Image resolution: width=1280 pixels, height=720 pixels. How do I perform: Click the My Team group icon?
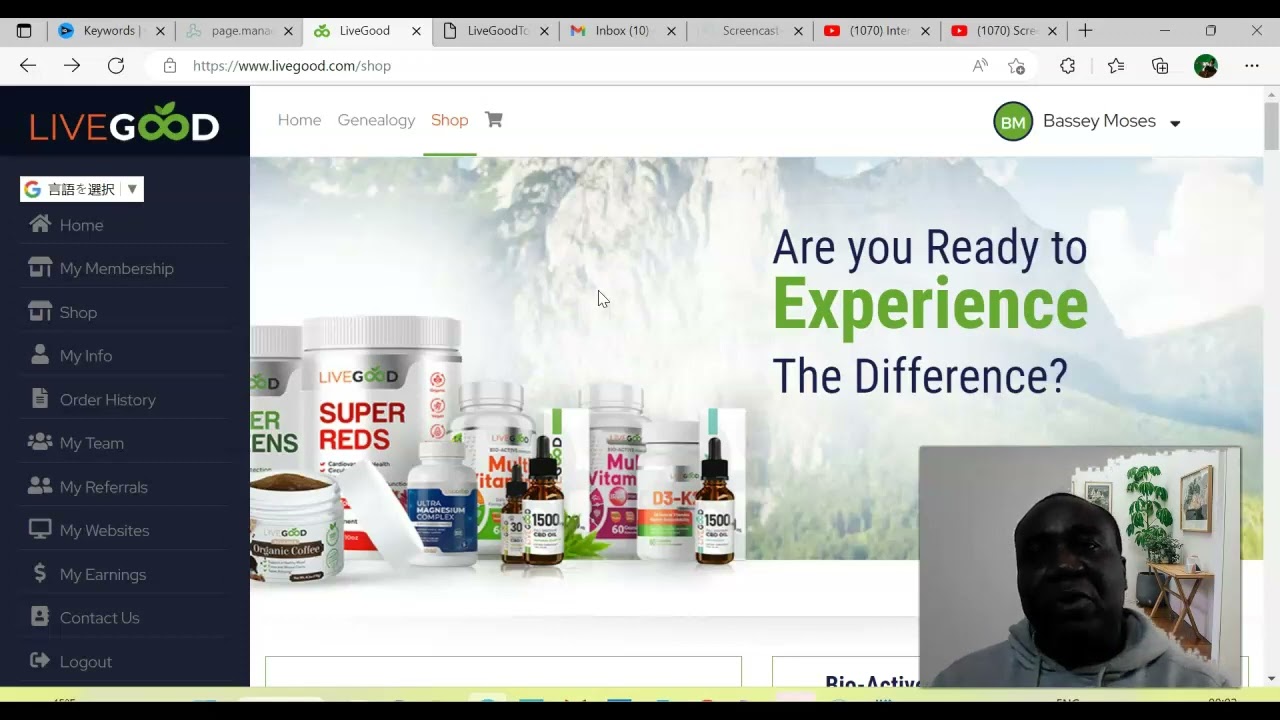pos(40,442)
